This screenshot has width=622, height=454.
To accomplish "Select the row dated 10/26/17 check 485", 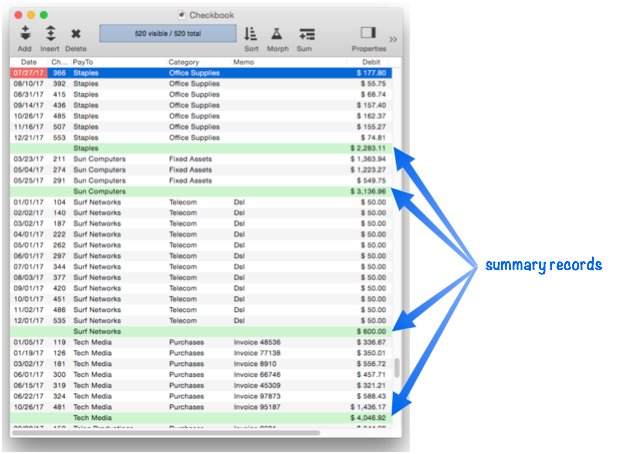I will pos(201,116).
